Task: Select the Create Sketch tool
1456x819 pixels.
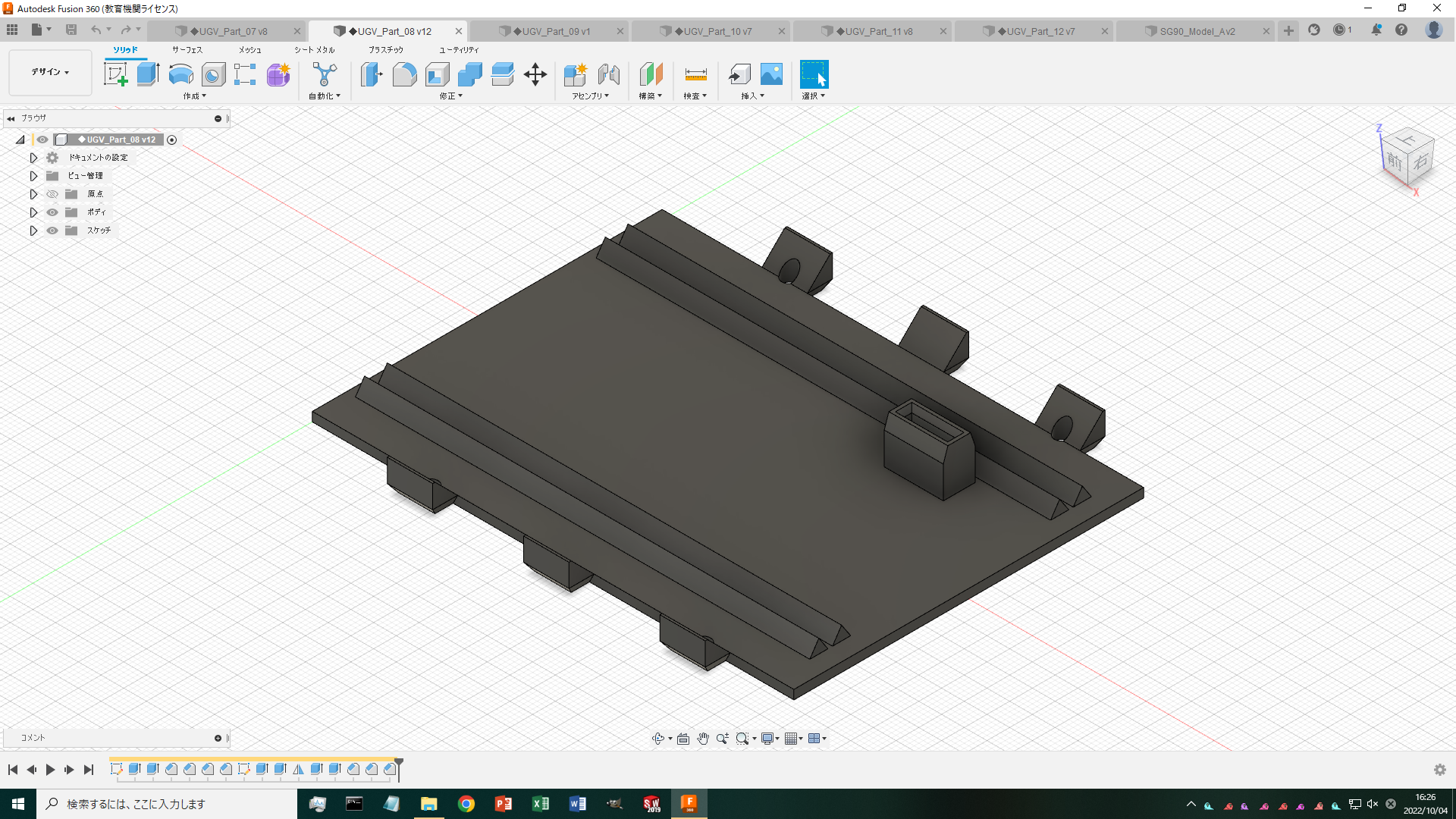Action: tap(115, 74)
